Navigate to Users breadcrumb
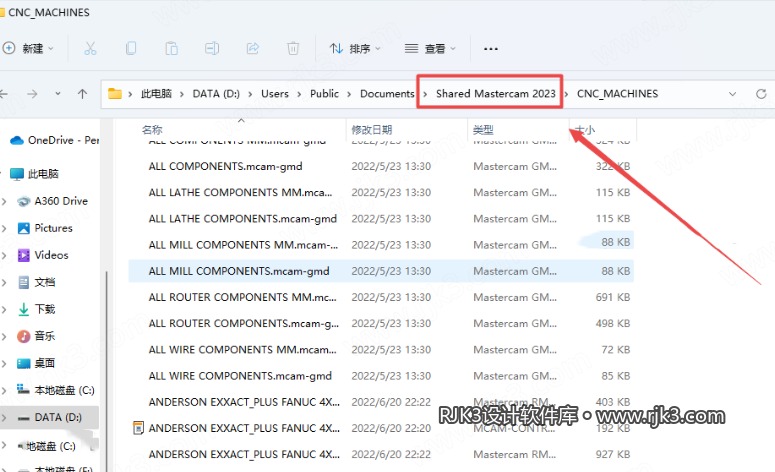 tap(275, 93)
